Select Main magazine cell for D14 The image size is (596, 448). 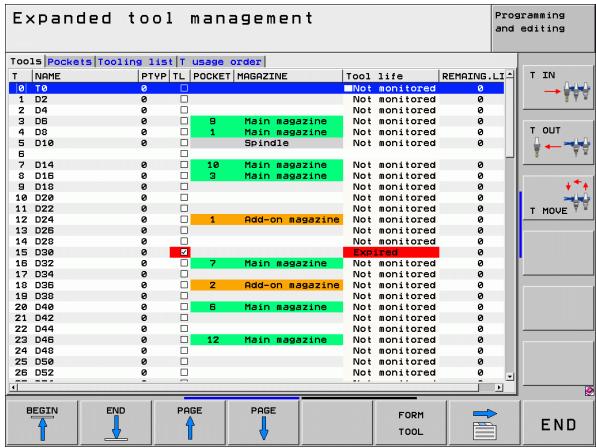coord(288,165)
